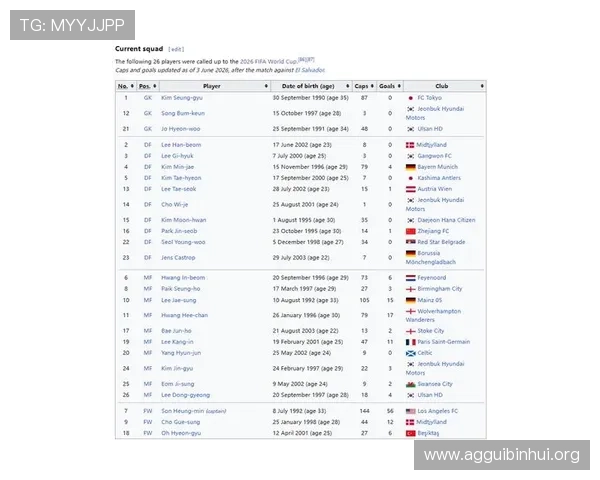Click the Scotland flag beside Celtic

click(411, 353)
